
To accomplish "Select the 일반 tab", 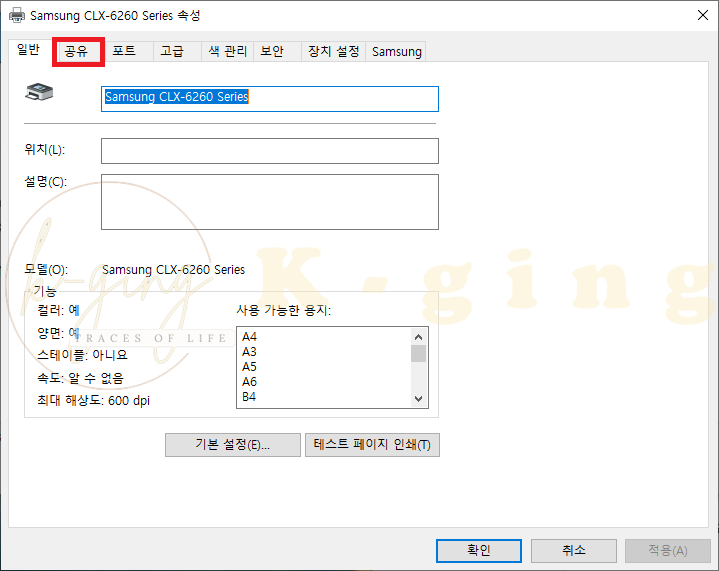I will (28, 50).
